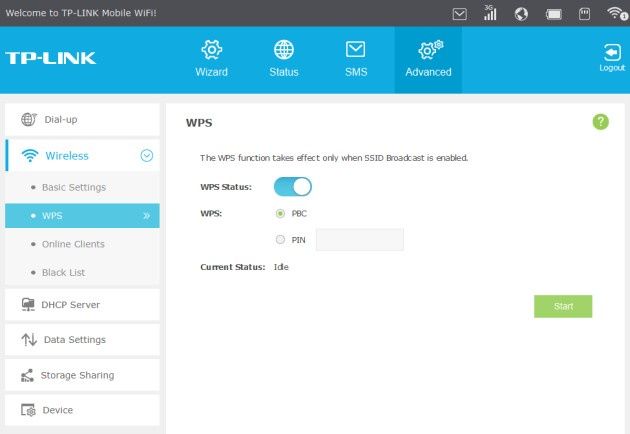Select the WPS submenu item
The image size is (630, 434).
pos(82,216)
